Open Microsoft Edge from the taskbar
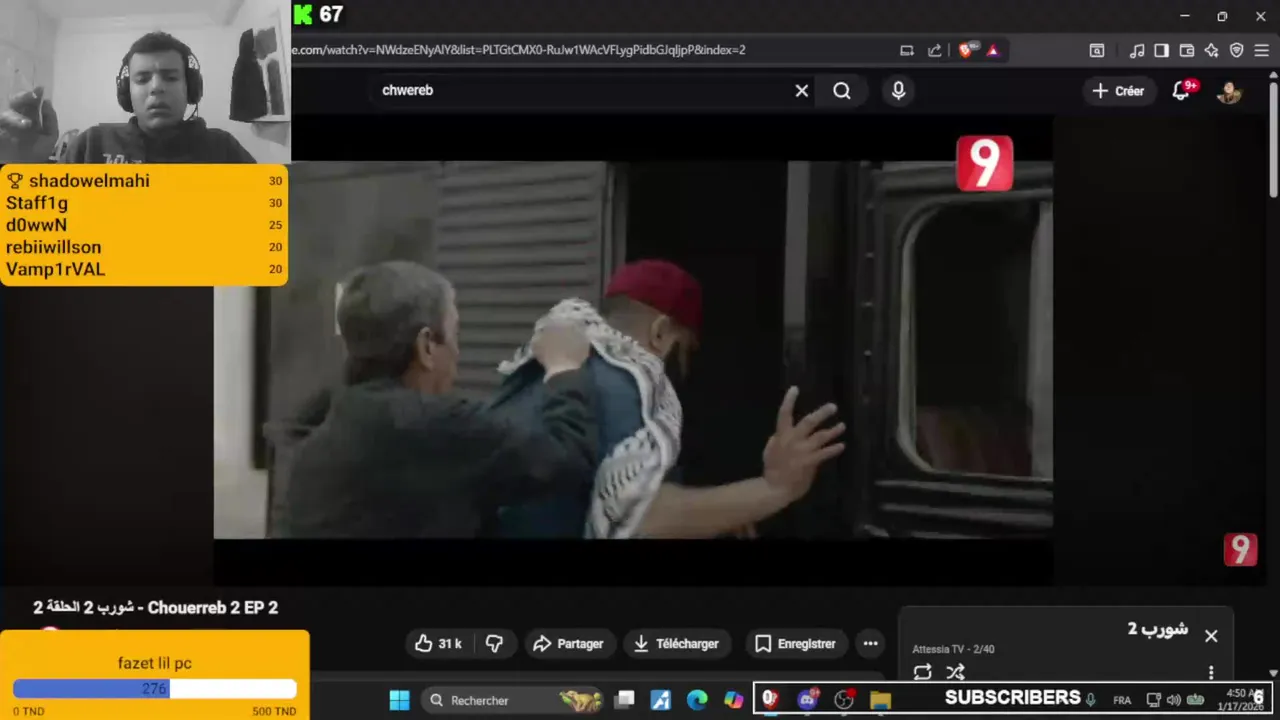The height and width of the screenshot is (720, 1280). [697, 700]
